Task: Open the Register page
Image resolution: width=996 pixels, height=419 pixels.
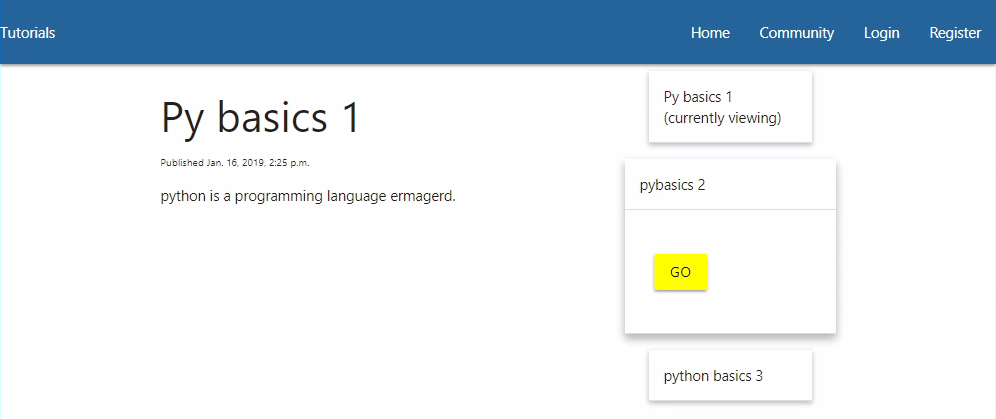Action: pyautogui.click(x=954, y=33)
